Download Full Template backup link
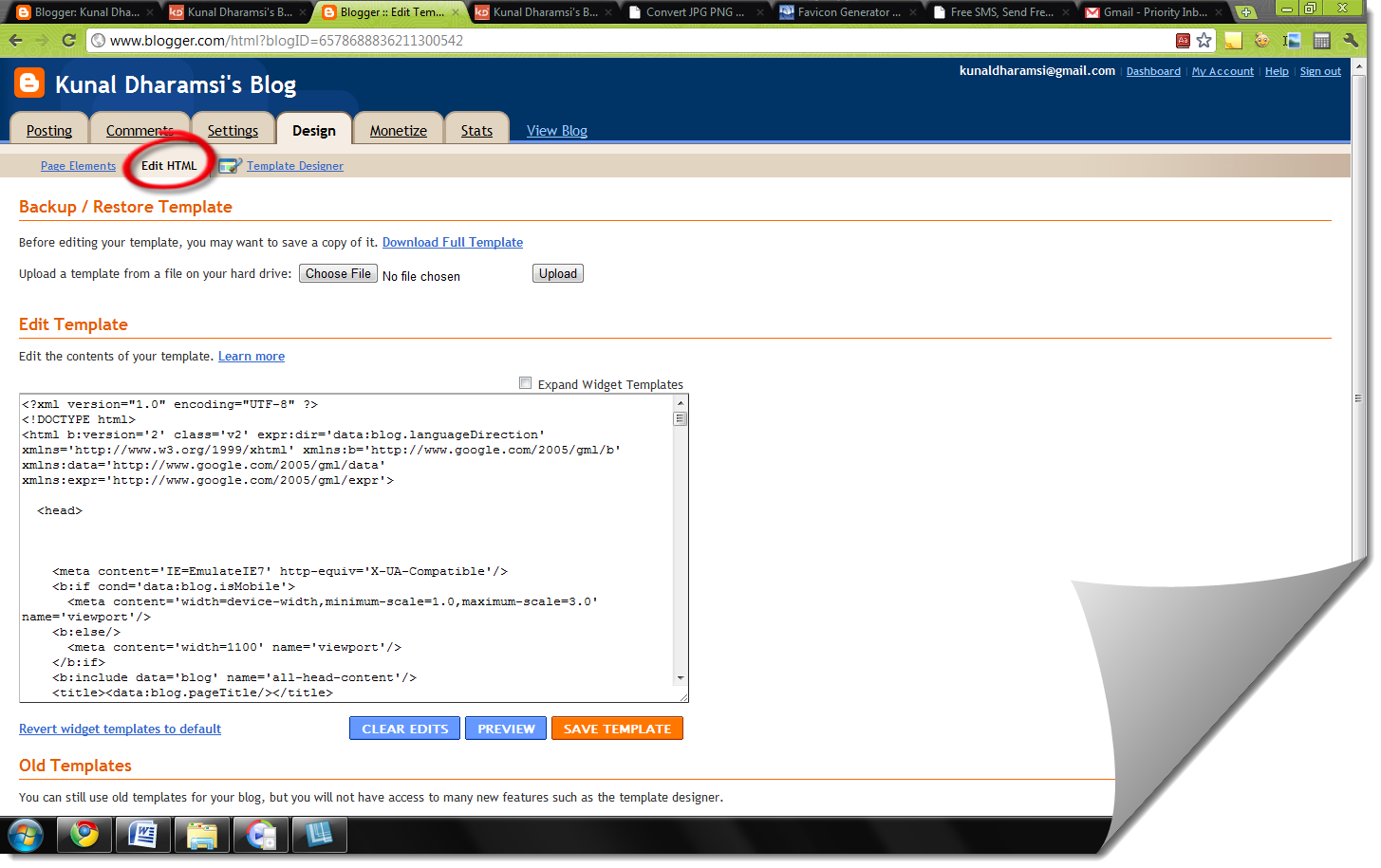The image size is (1381, 868). pyautogui.click(x=453, y=242)
